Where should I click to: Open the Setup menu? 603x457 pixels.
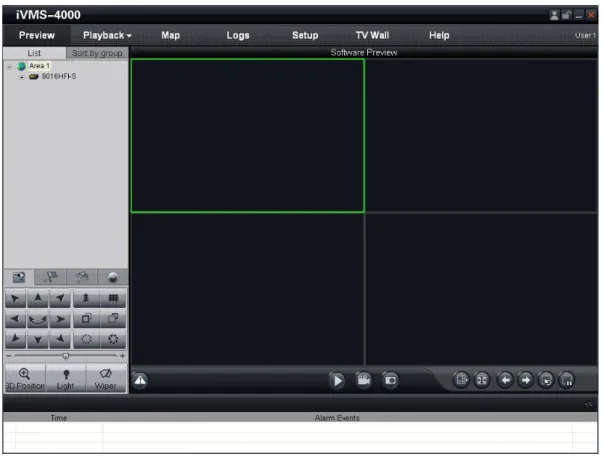[x=305, y=35]
